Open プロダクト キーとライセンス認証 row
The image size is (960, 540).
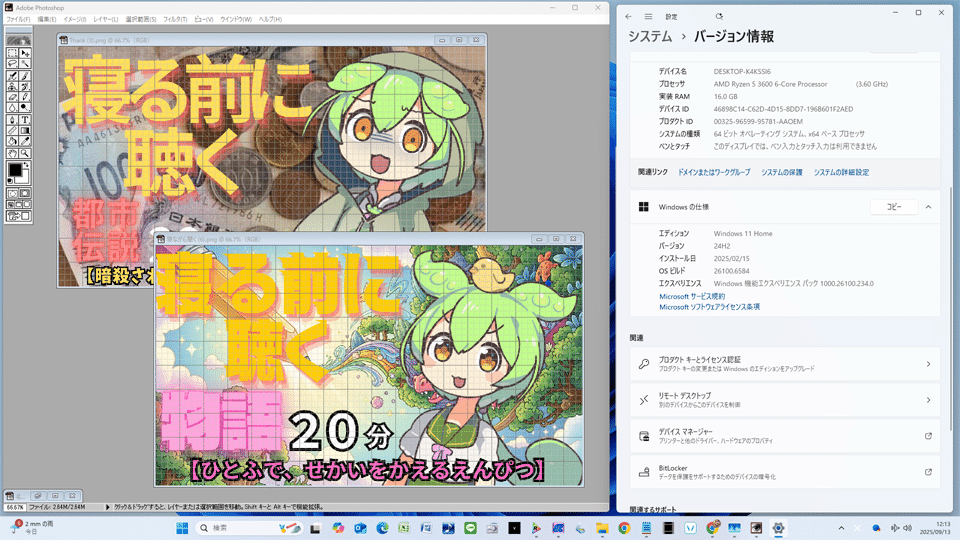pos(784,364)
